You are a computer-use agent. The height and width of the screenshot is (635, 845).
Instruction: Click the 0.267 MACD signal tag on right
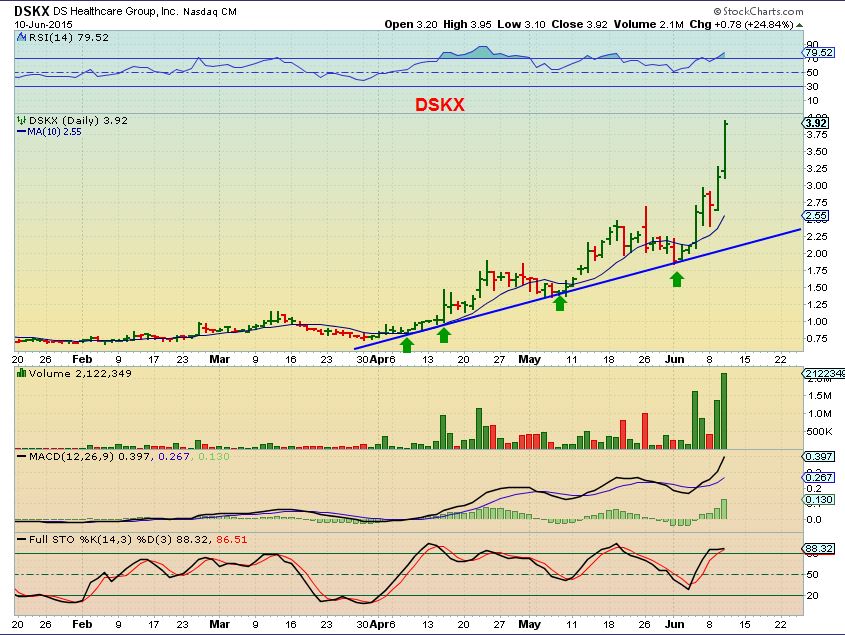point(819,477)
